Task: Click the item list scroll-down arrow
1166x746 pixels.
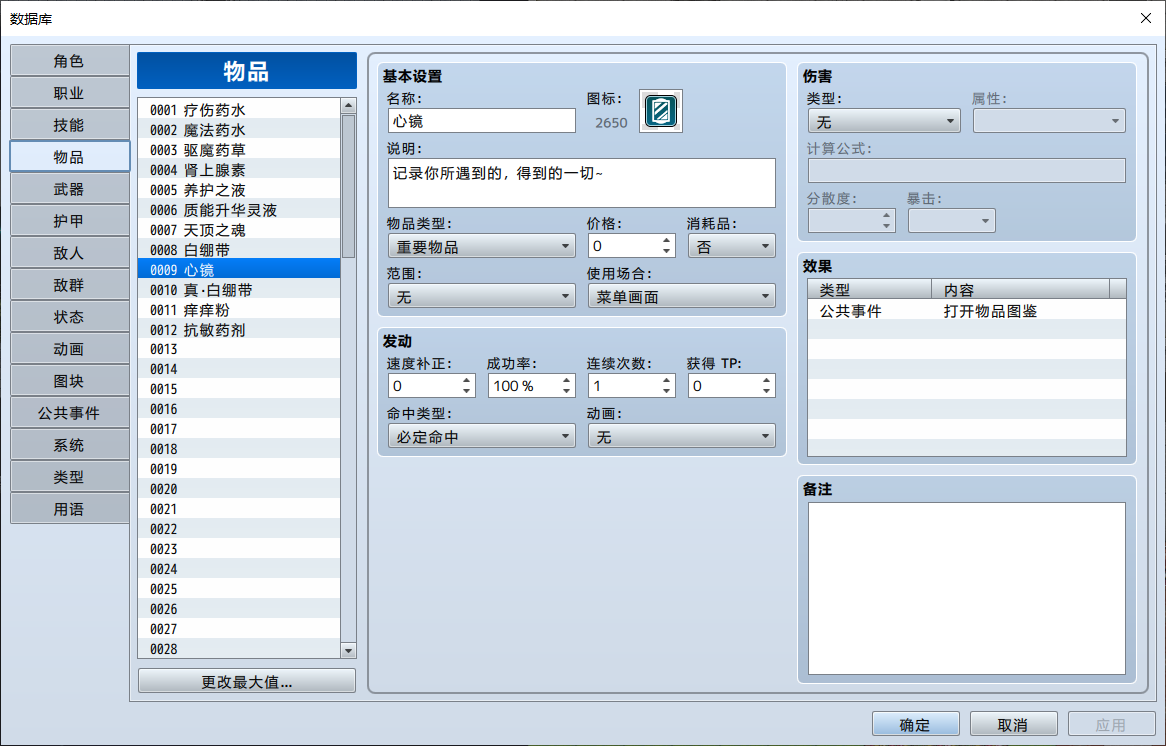Action: 348,650
